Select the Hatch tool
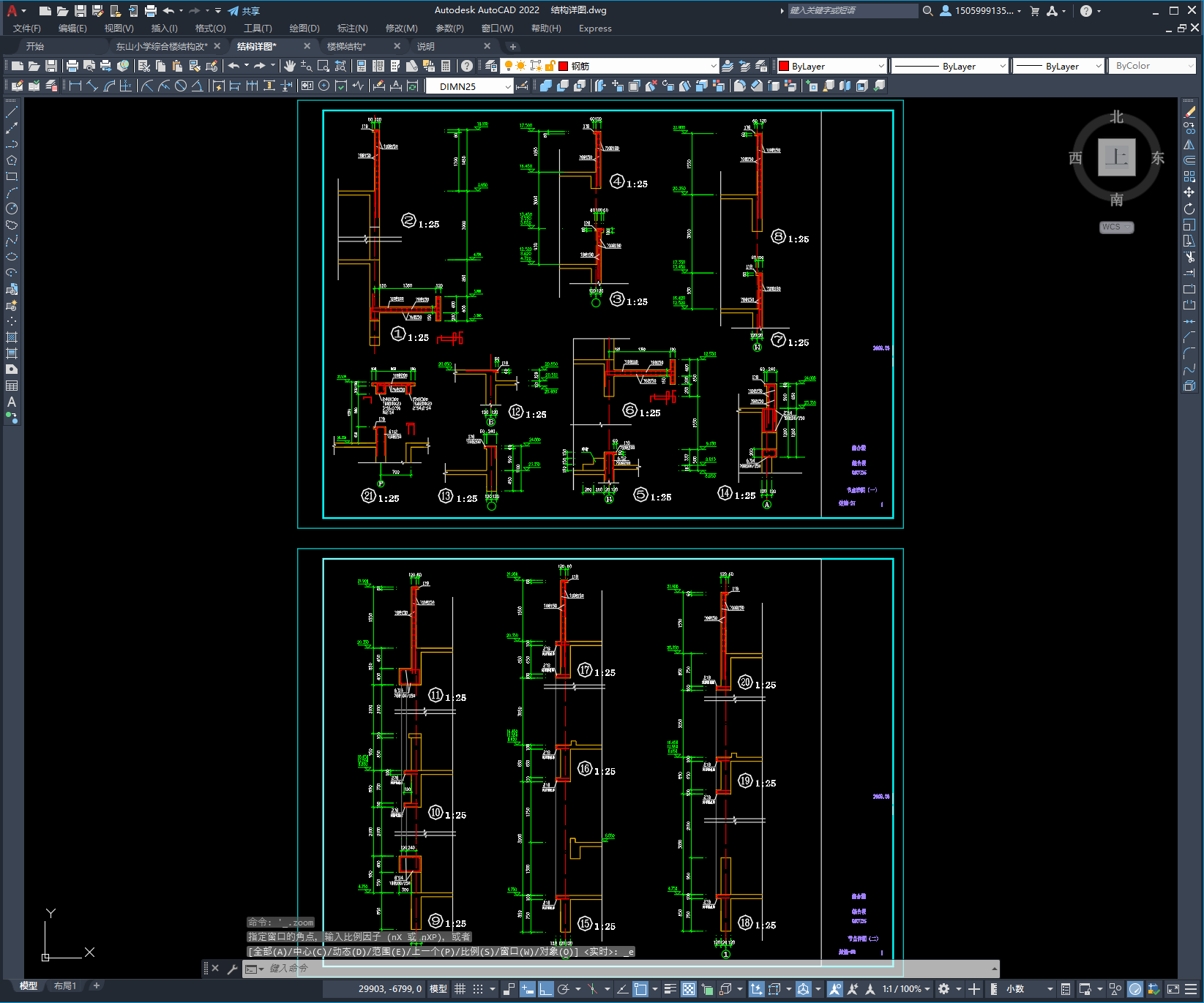This screenshot has height=1003, width=1204. [12, 337]
